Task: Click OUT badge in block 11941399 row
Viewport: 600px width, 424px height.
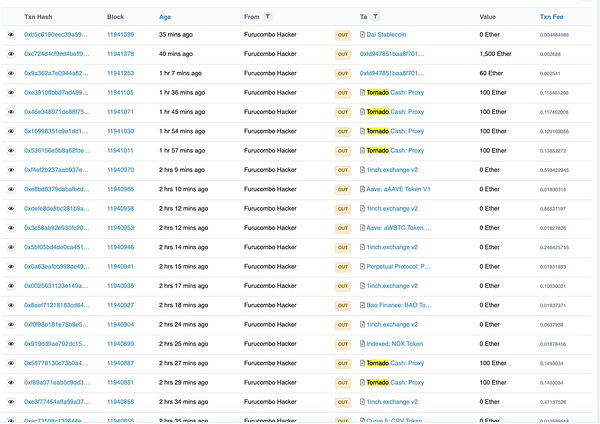Action: click(343, 35)
